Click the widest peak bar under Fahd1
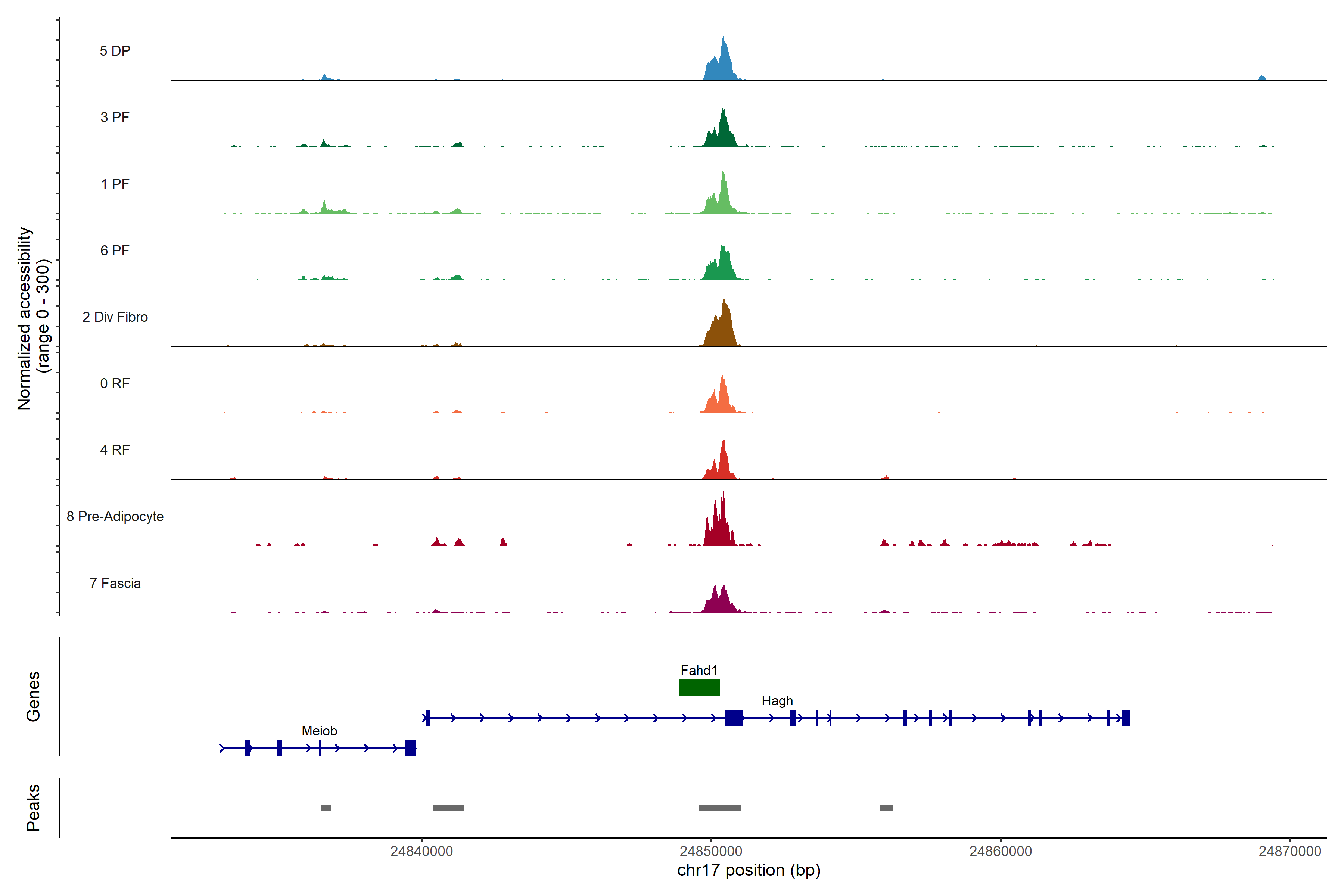 pyautogui.click(x=720, y=808)
